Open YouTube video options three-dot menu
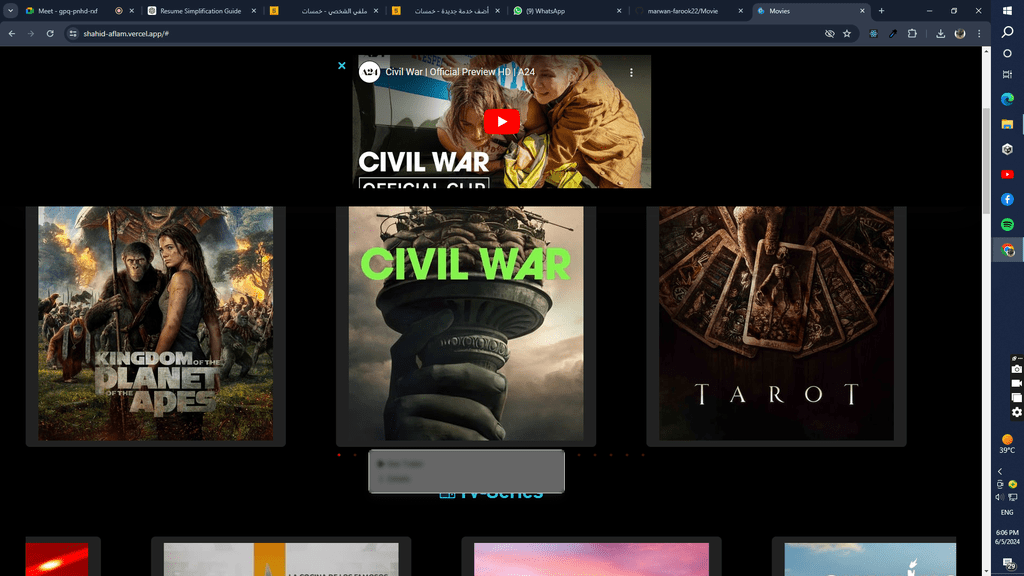This screenshot has height=576, width=1024. (x=631, y=72)
